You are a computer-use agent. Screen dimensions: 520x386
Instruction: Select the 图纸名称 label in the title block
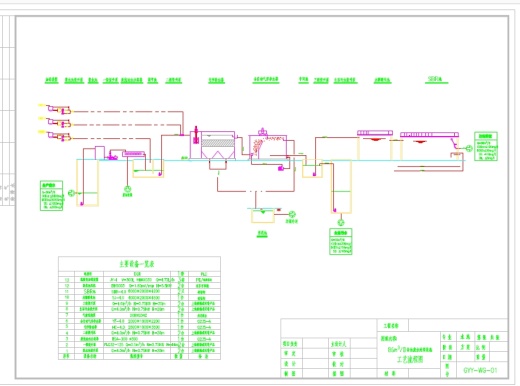(389, 339)
